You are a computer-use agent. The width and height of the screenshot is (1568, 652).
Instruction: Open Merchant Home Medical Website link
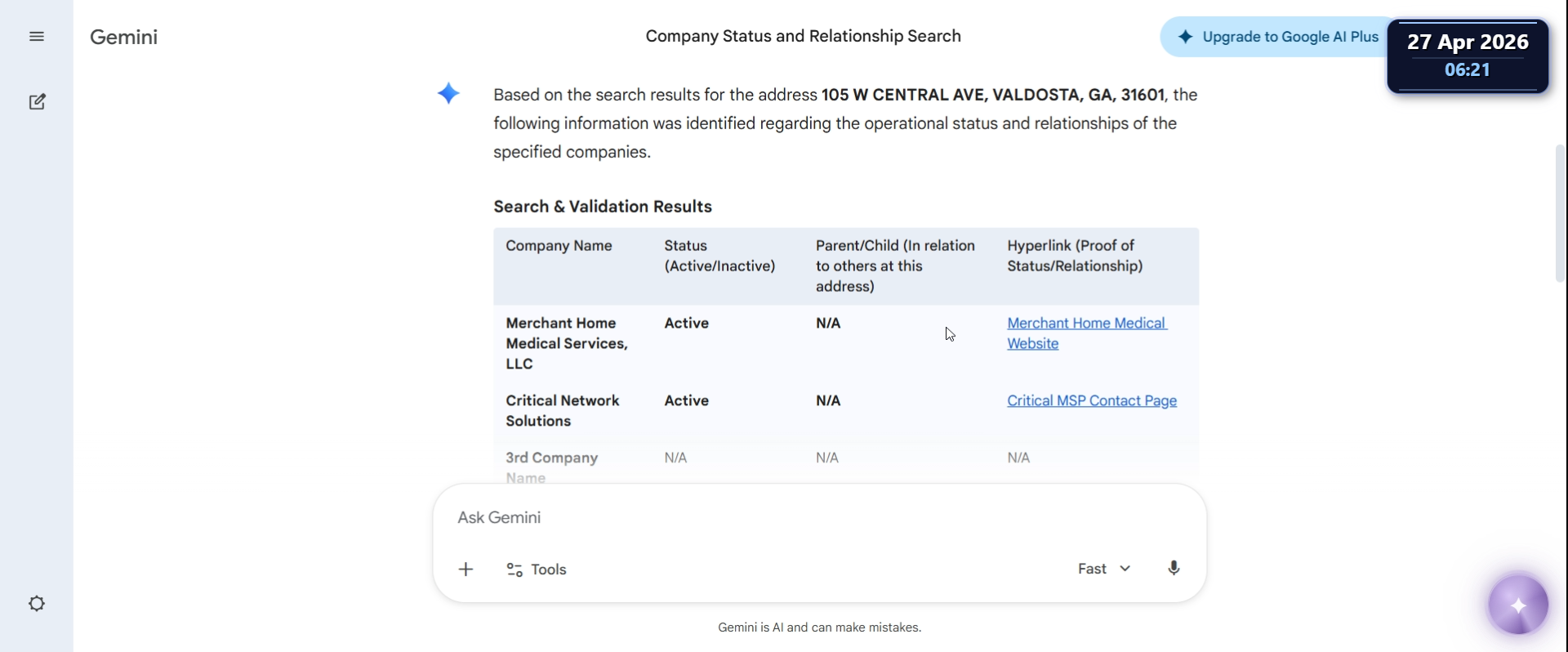pos(1087,333)
